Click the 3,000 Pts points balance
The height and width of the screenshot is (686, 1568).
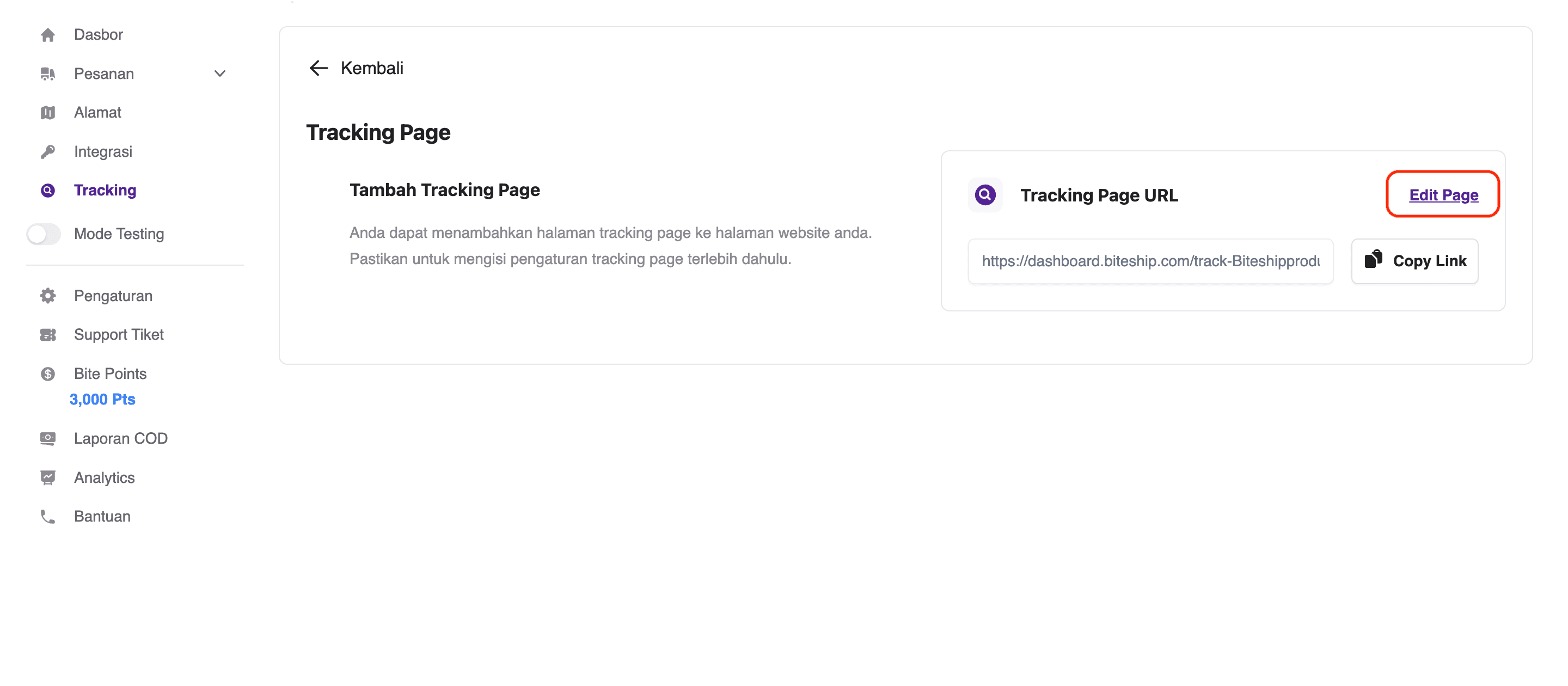pos(102,399)
